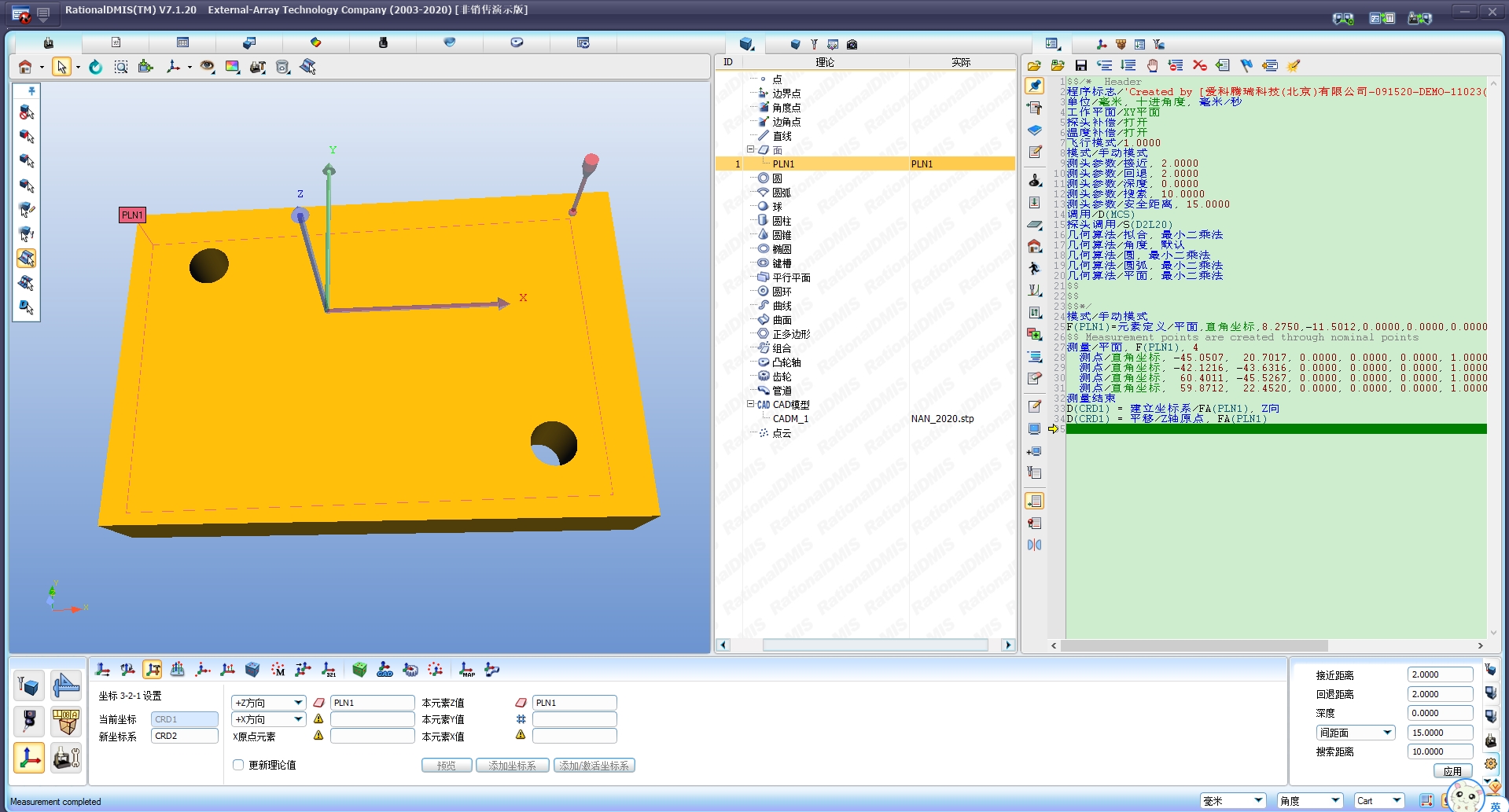Toggle the 更新理论值 checkbox
1509x812 pixels.
click(238, 765)
